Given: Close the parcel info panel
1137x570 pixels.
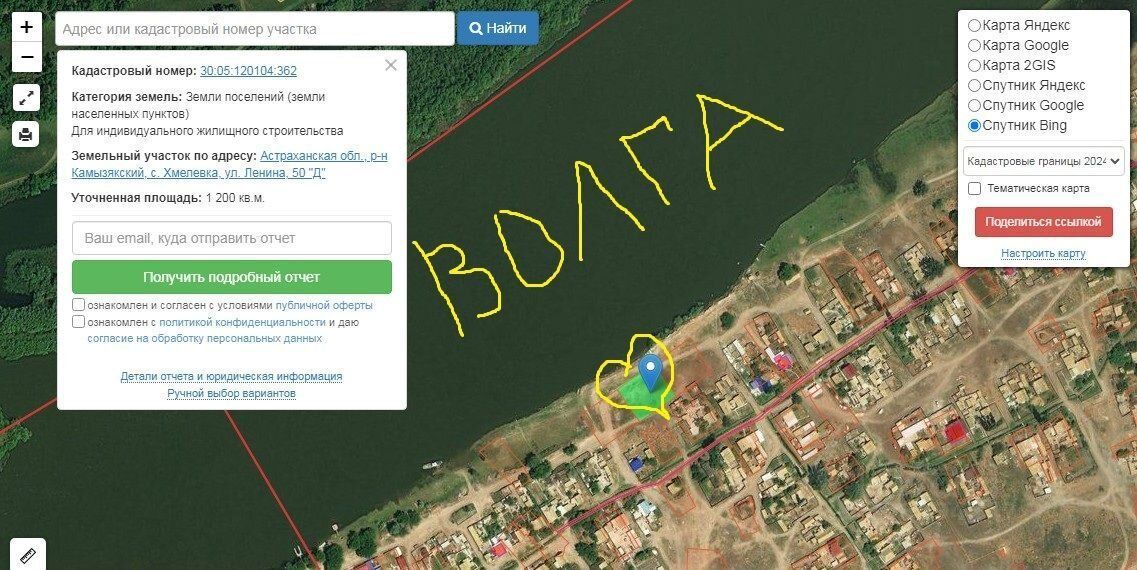Looking at the screenshot, I should tap(391, 65).
